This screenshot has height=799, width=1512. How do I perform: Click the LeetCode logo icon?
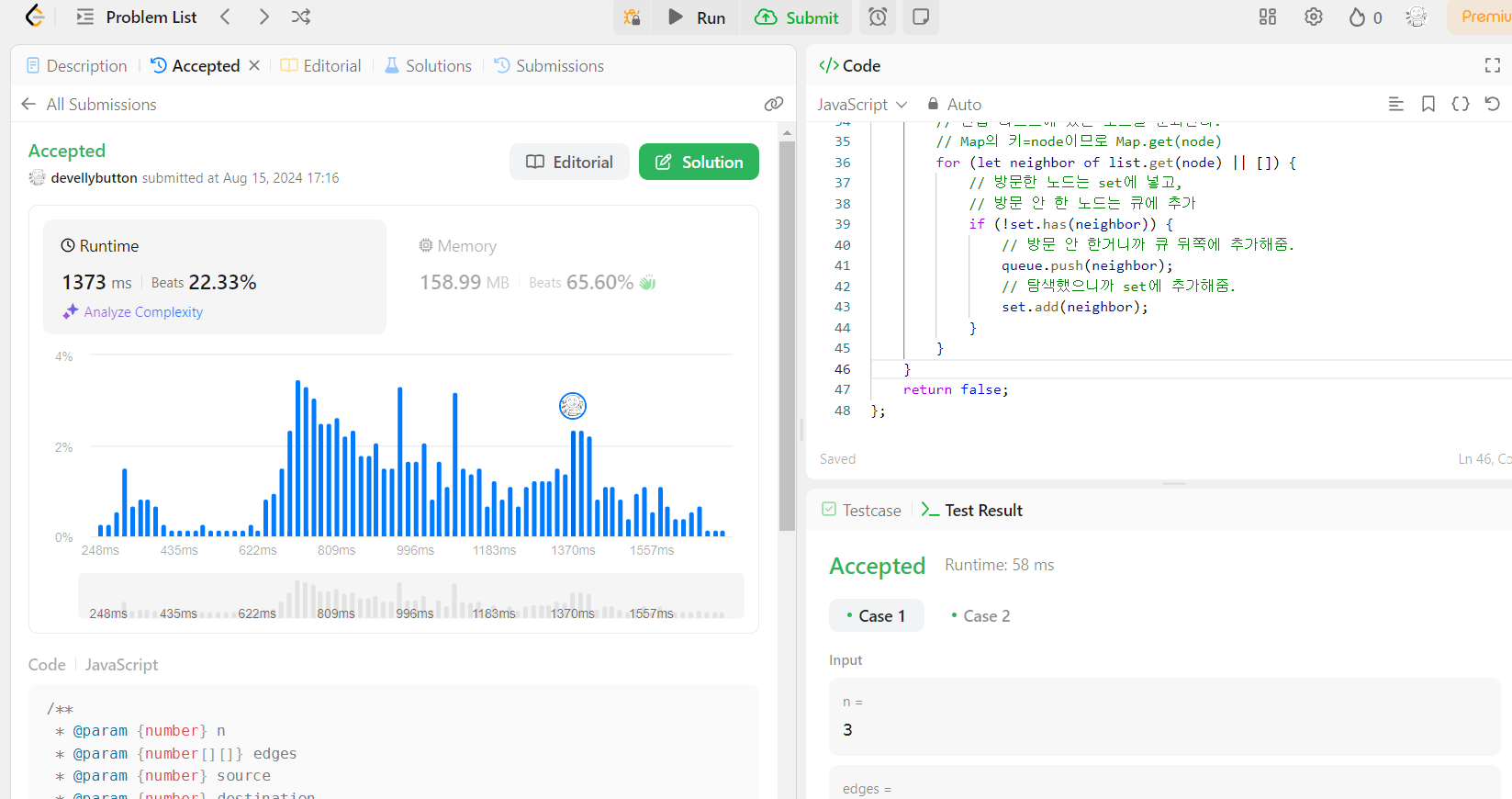(35, 17)
